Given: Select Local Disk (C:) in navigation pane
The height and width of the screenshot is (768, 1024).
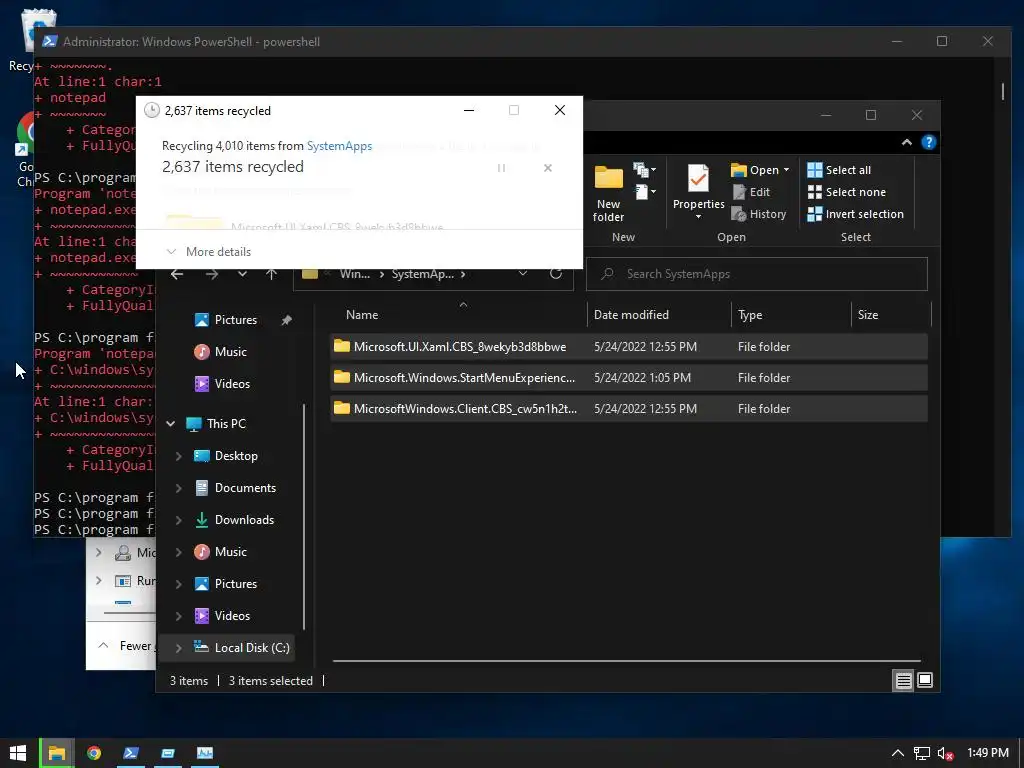Looking at the screenshot, I should pyautogui.click(x=242, y=648).
